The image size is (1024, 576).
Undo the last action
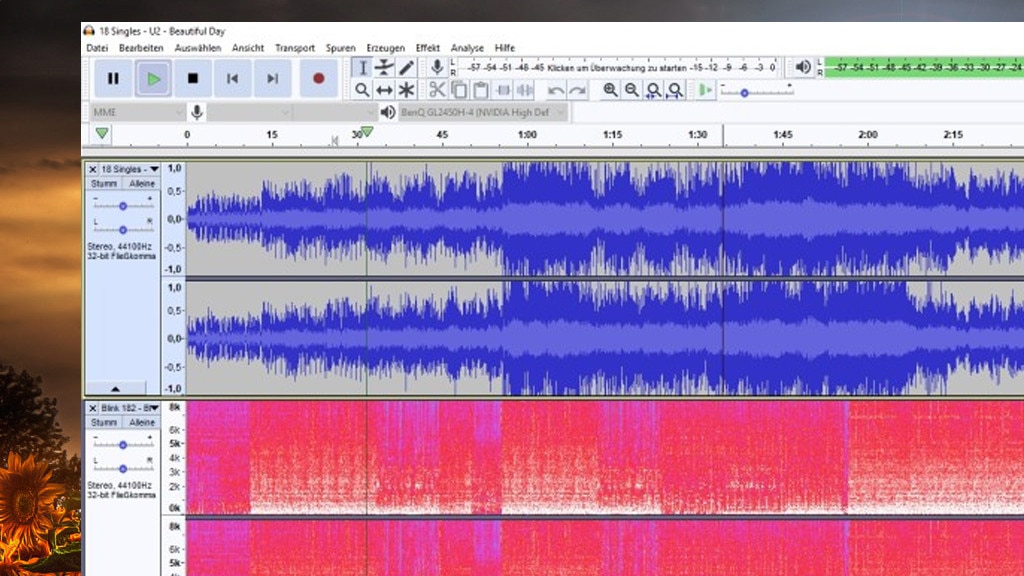point(556,90)
